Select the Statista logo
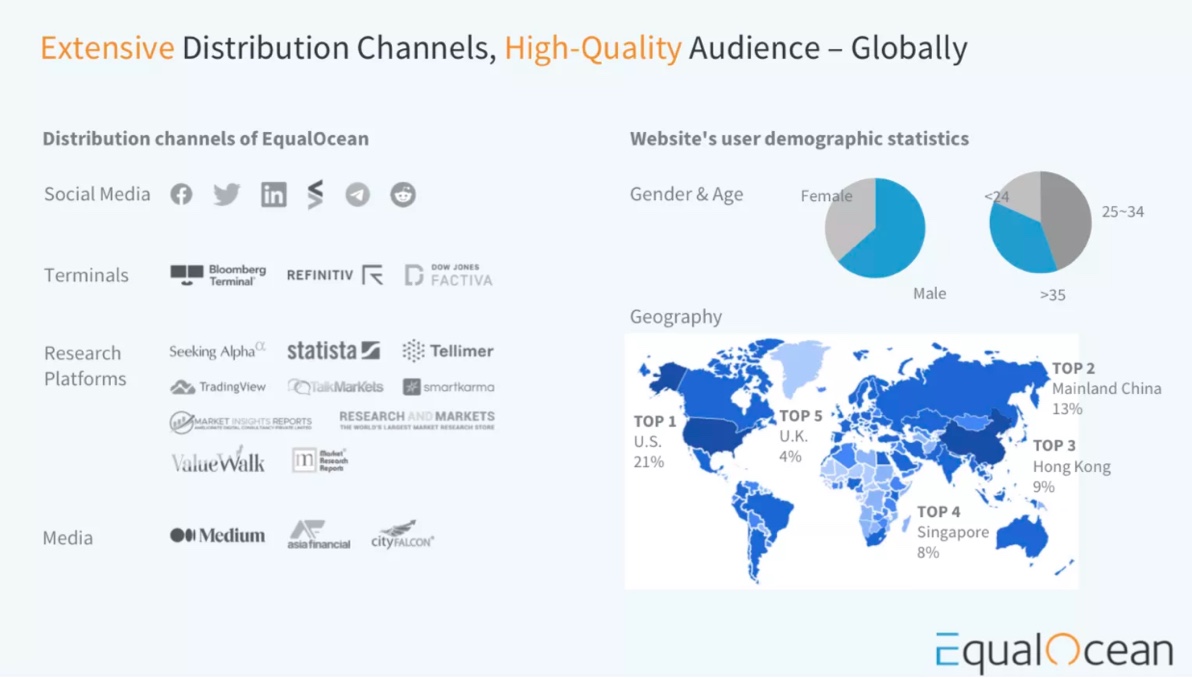 333,350
